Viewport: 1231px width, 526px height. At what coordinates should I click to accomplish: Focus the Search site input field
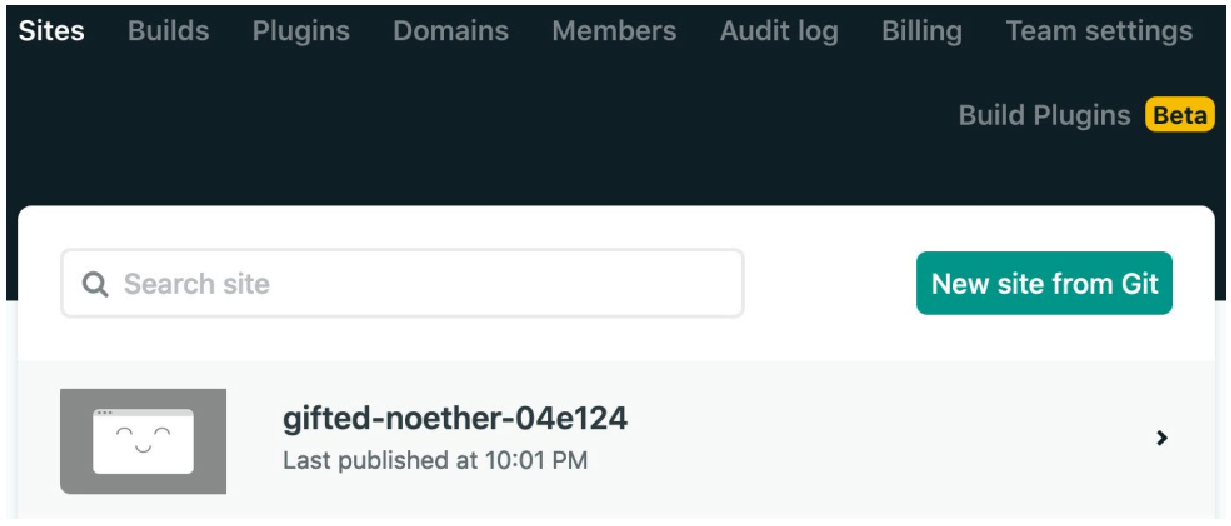pyautogui.click(x=402, y=284)
